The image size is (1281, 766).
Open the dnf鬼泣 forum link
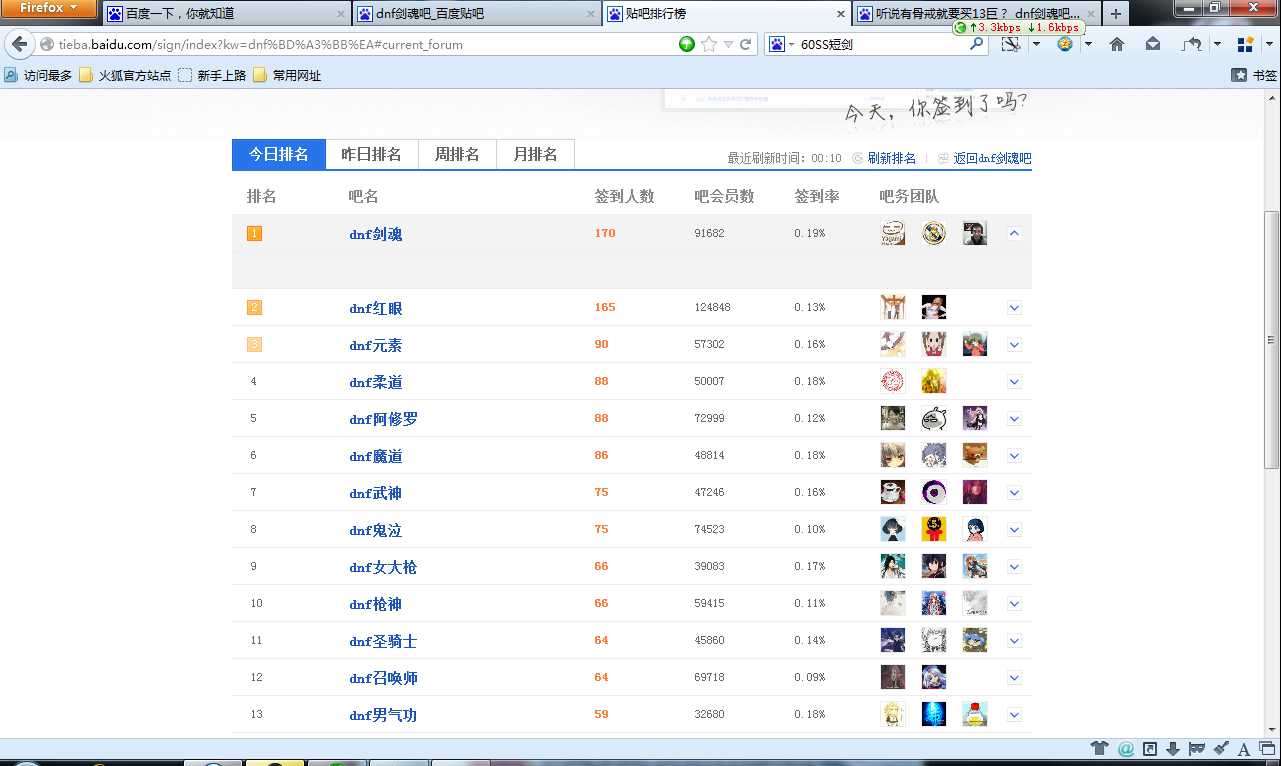click(x=376, y=530)
